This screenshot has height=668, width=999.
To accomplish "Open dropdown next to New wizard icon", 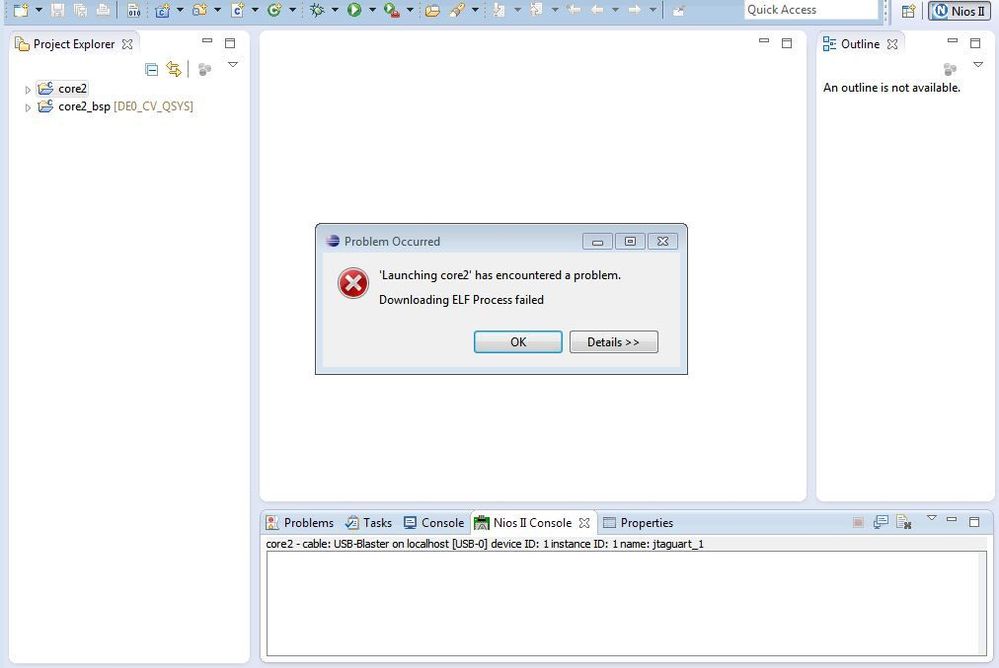I will 39,10.
